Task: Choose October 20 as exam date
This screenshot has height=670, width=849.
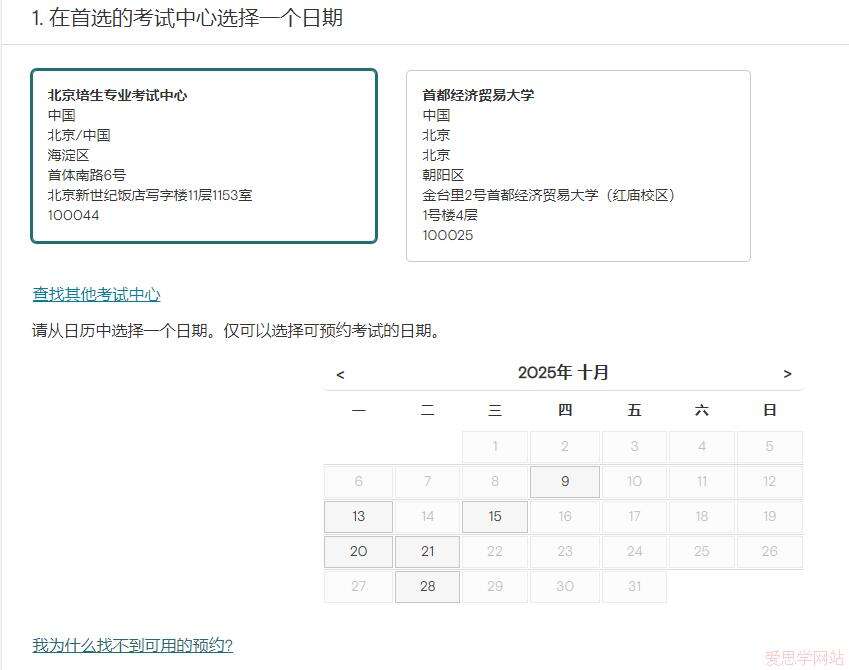Action: (x=358, y=552)
